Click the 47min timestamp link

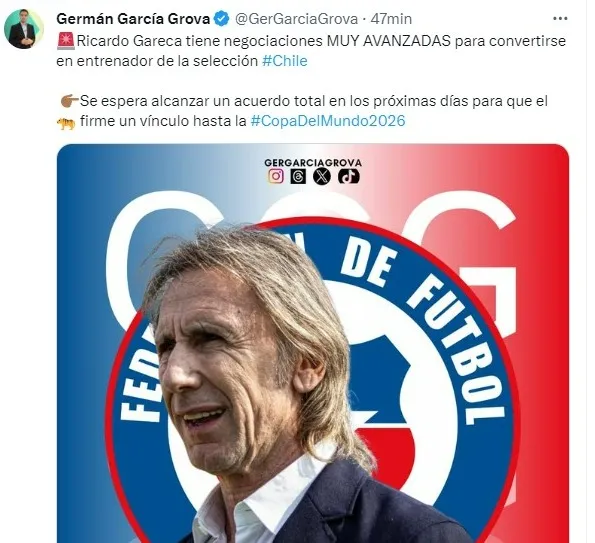pos(391,19)
